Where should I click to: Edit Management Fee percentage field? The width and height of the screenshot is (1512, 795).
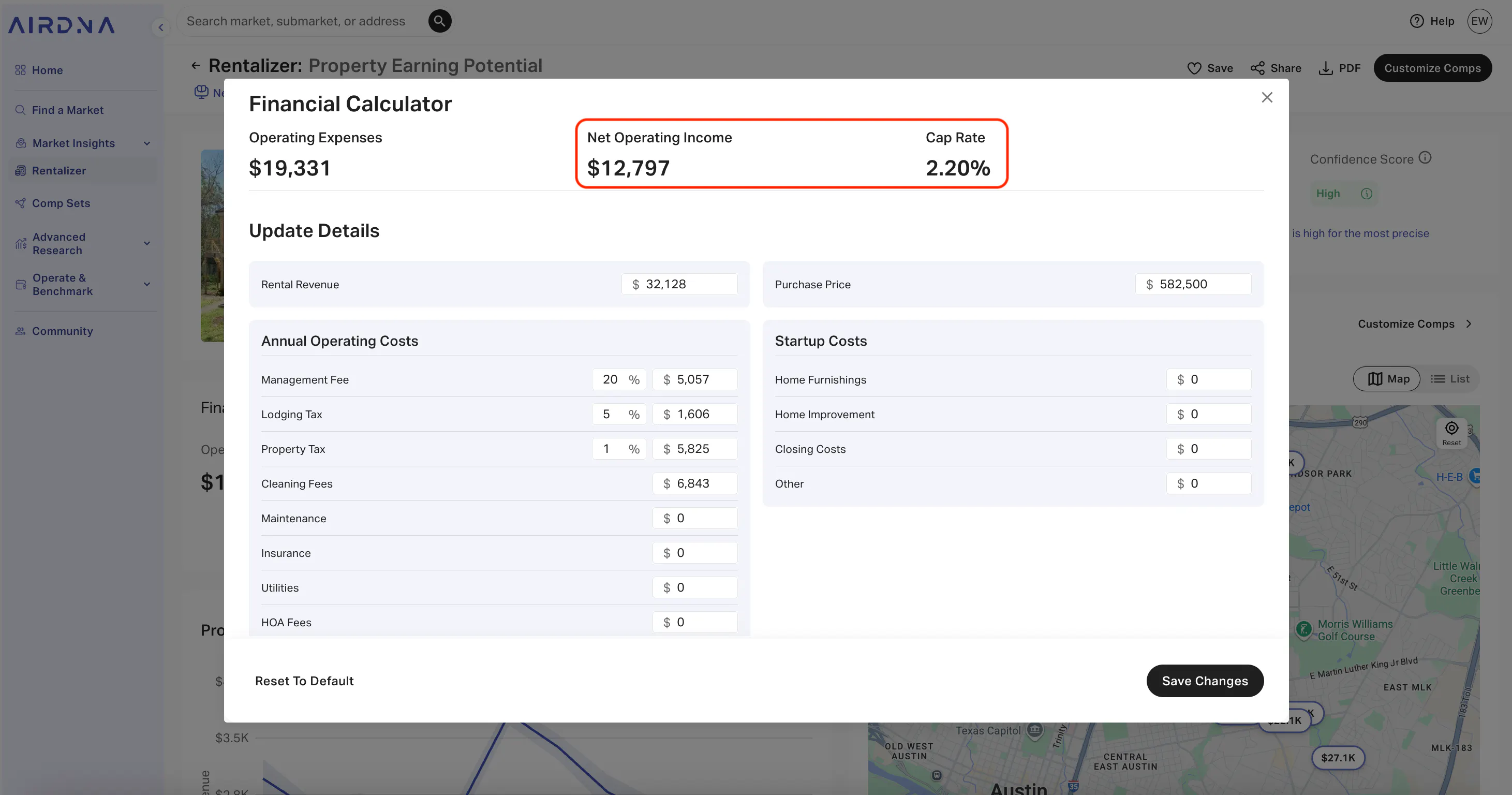619,380
